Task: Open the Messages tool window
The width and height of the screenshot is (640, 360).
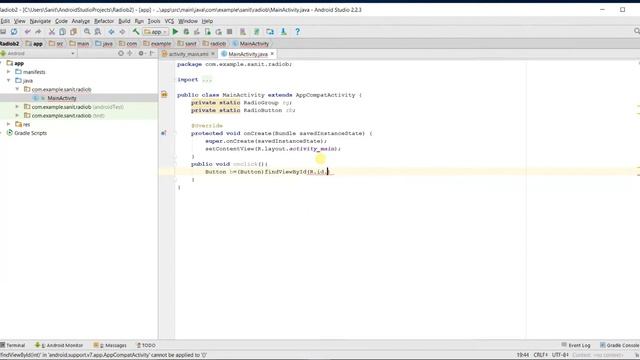Action: (110, 345)
